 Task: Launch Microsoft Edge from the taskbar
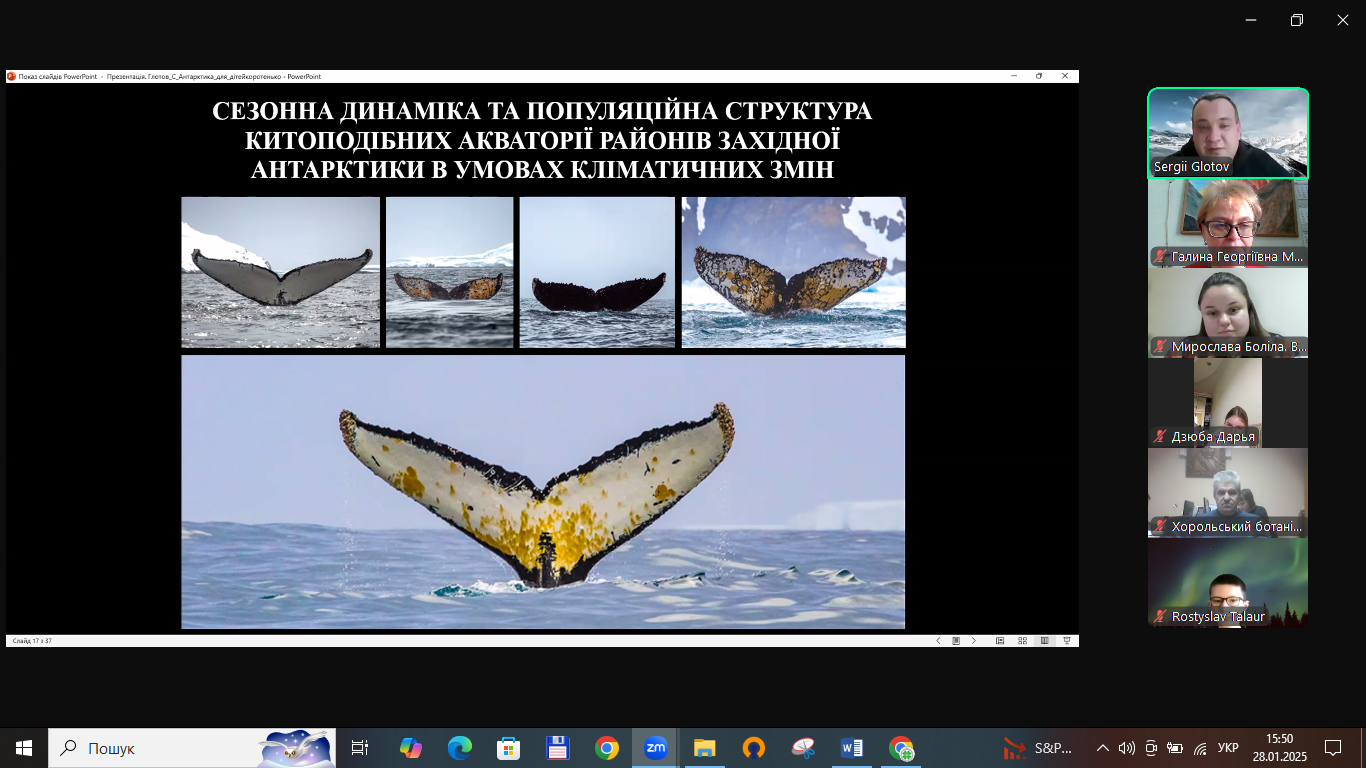click(x=459, y=748)
